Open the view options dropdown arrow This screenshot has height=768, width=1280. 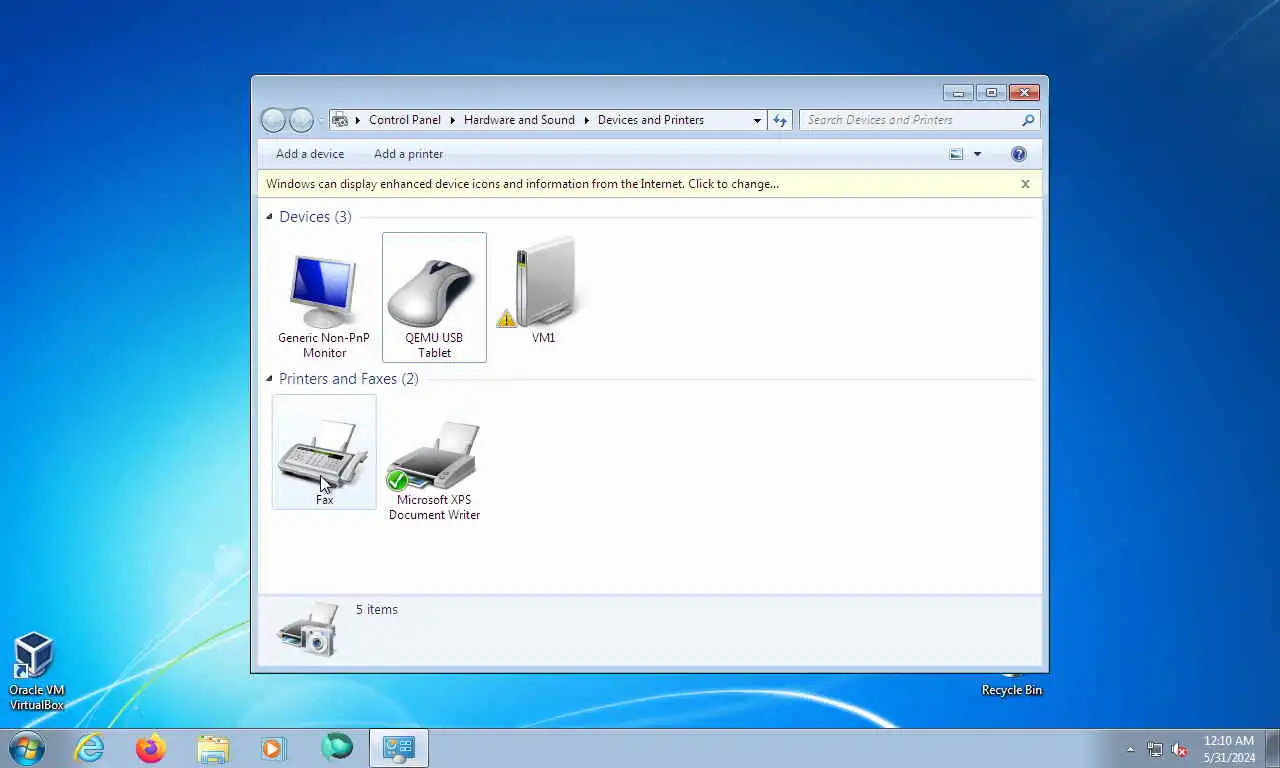[x=977, y=154]
